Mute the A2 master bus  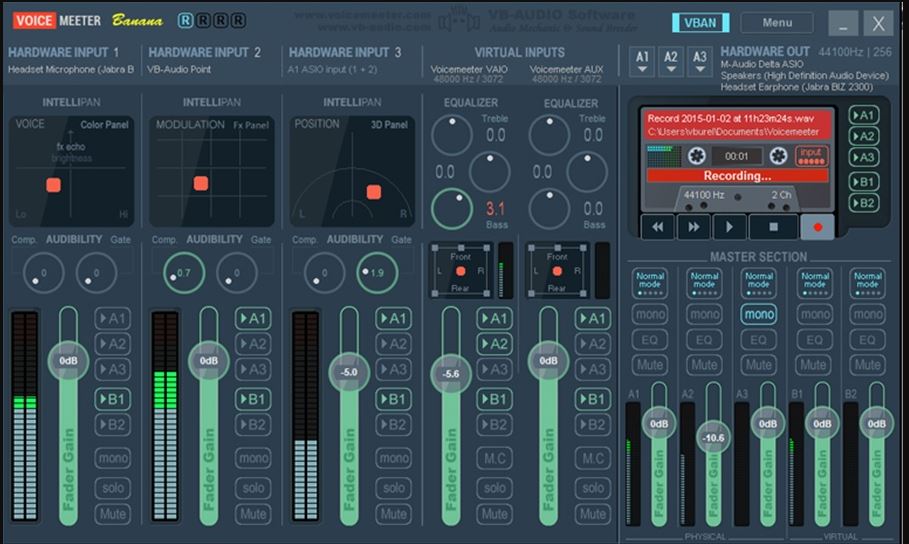point(704,365)
